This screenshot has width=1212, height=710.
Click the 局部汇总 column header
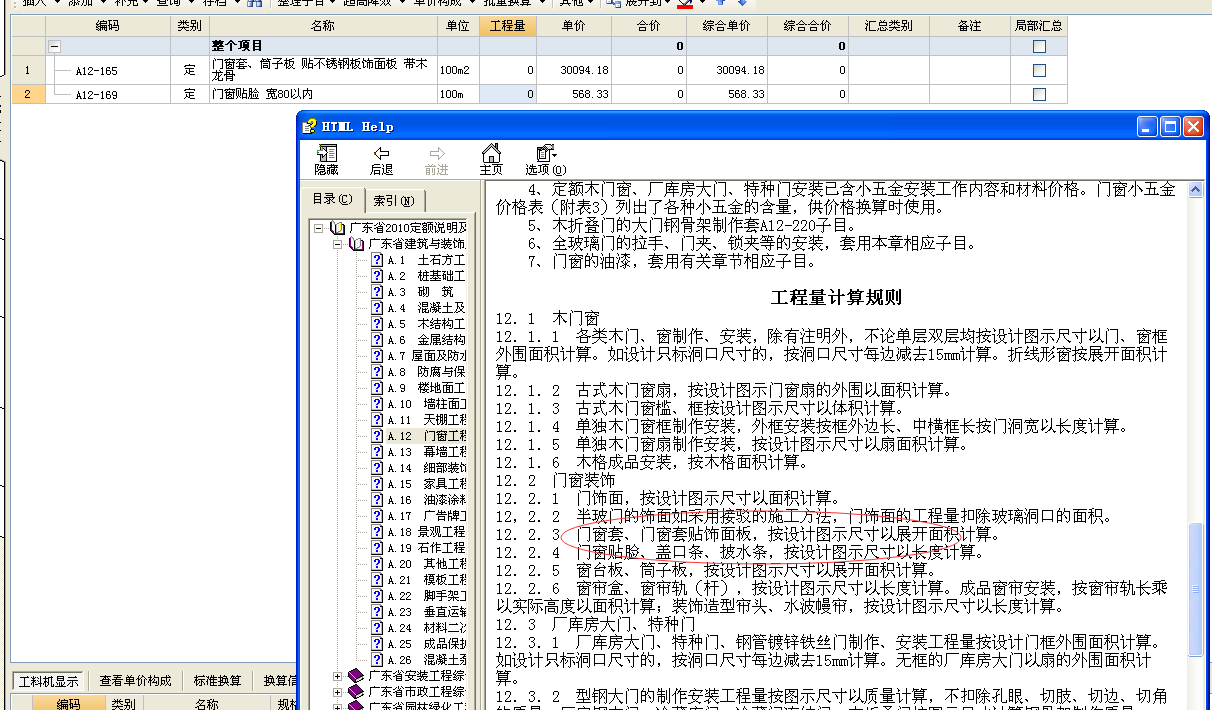click(1039, 26)
